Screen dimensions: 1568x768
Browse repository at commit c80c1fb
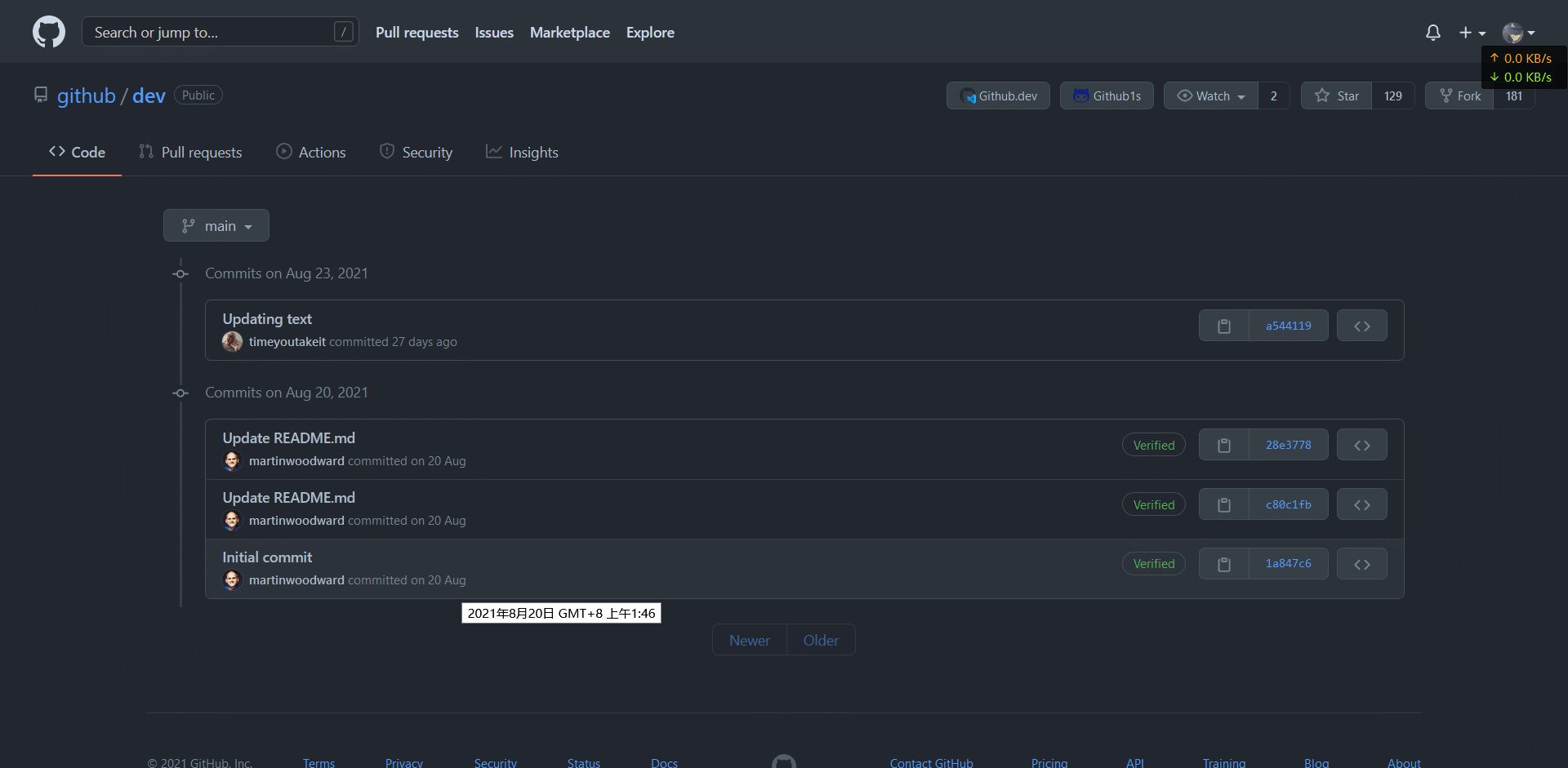click(1361, 504)
